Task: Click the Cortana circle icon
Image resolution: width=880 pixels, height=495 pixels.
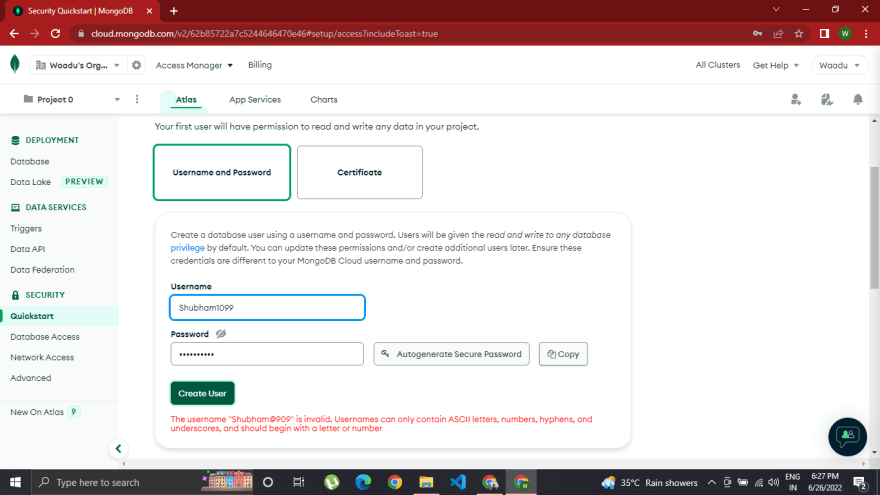Action: (x=268, y=482)
